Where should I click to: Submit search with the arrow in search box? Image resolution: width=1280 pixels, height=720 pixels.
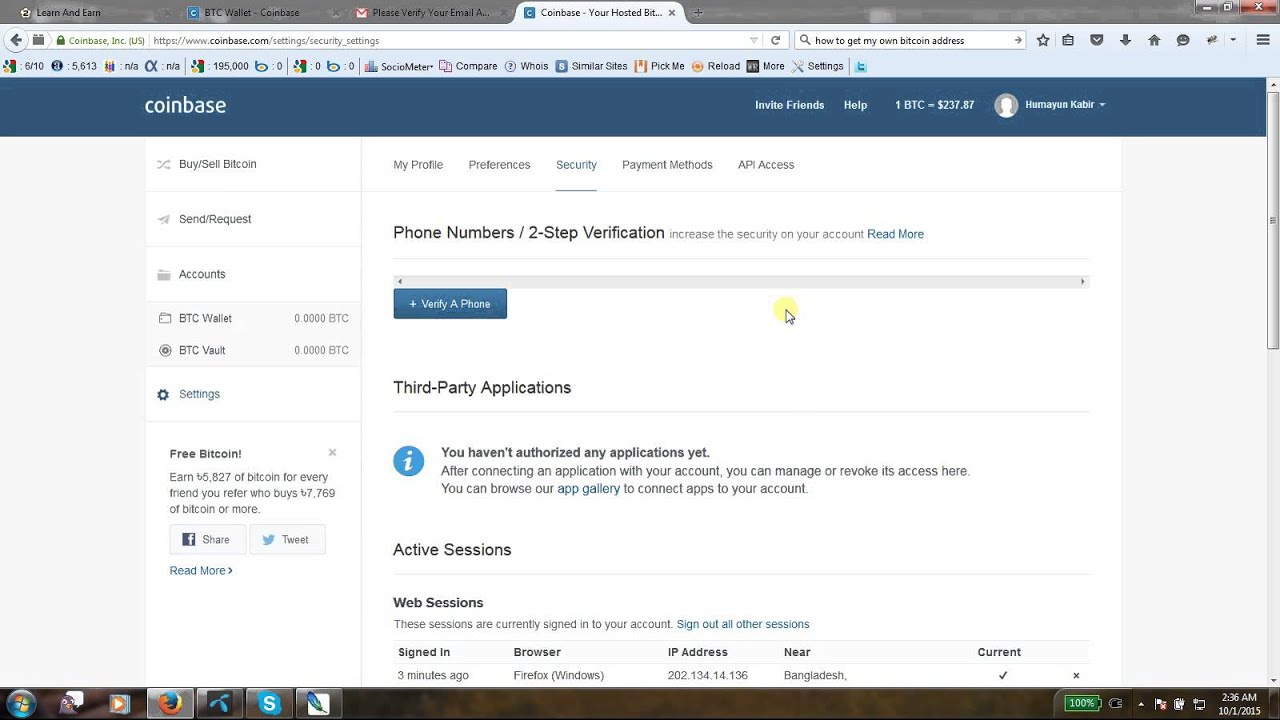click(1018, 40)
